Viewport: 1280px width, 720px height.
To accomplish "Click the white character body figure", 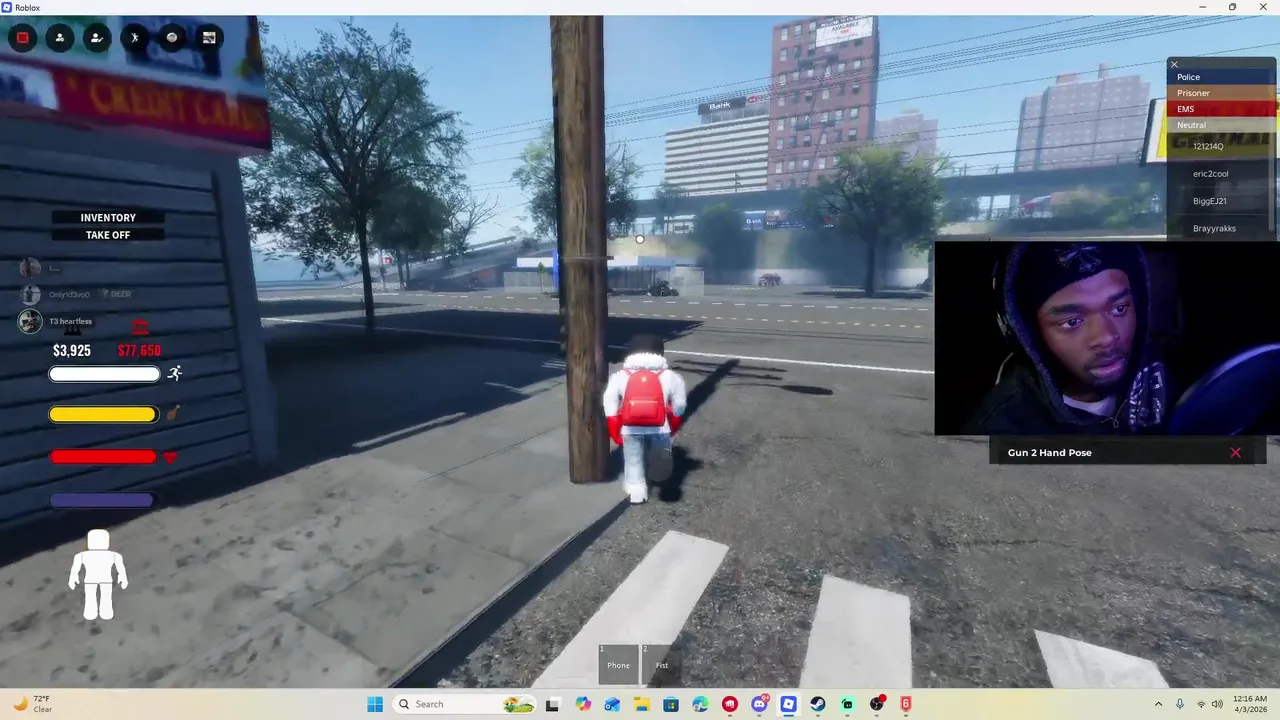I will click(x=98, y=575).
